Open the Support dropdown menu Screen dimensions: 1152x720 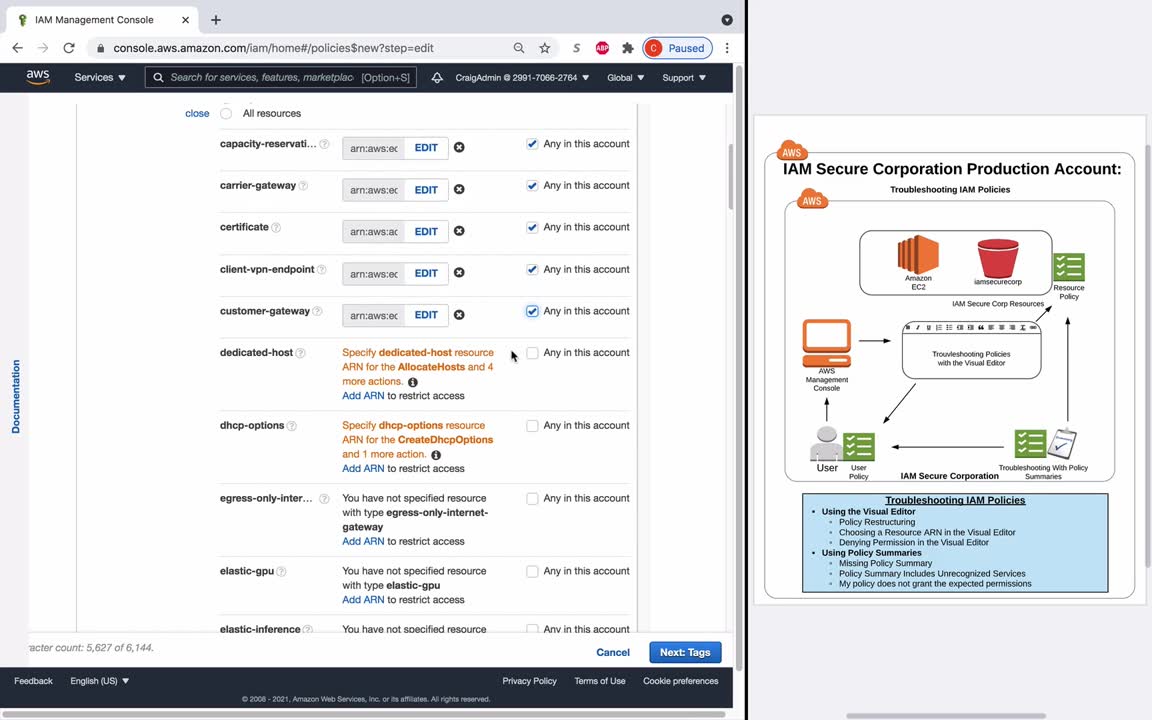coord(684,77)
